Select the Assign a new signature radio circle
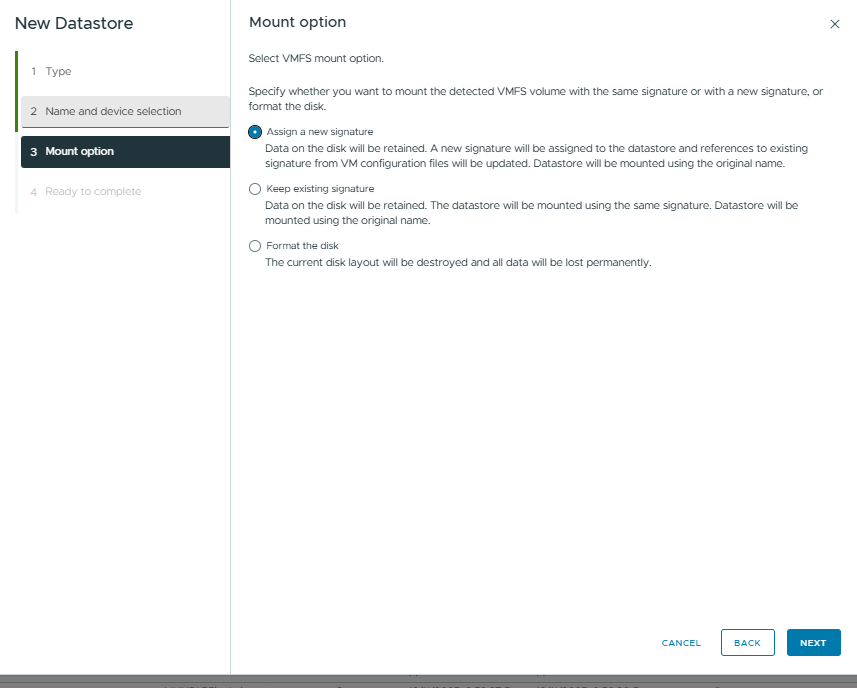Viewport: 857px width, 688px height. [x=255, y=132]
